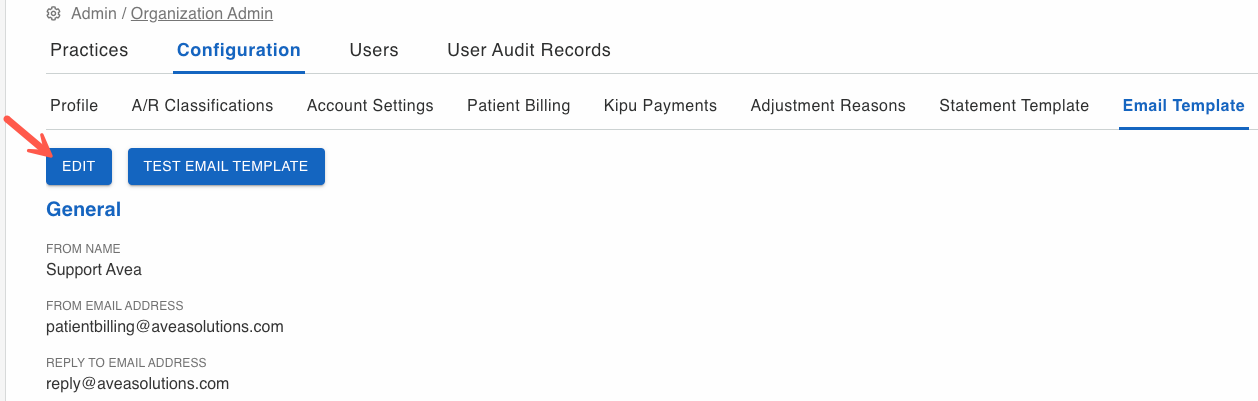Click the General section heading
This screenshot has width=1258, height=401.
[83, 209]
